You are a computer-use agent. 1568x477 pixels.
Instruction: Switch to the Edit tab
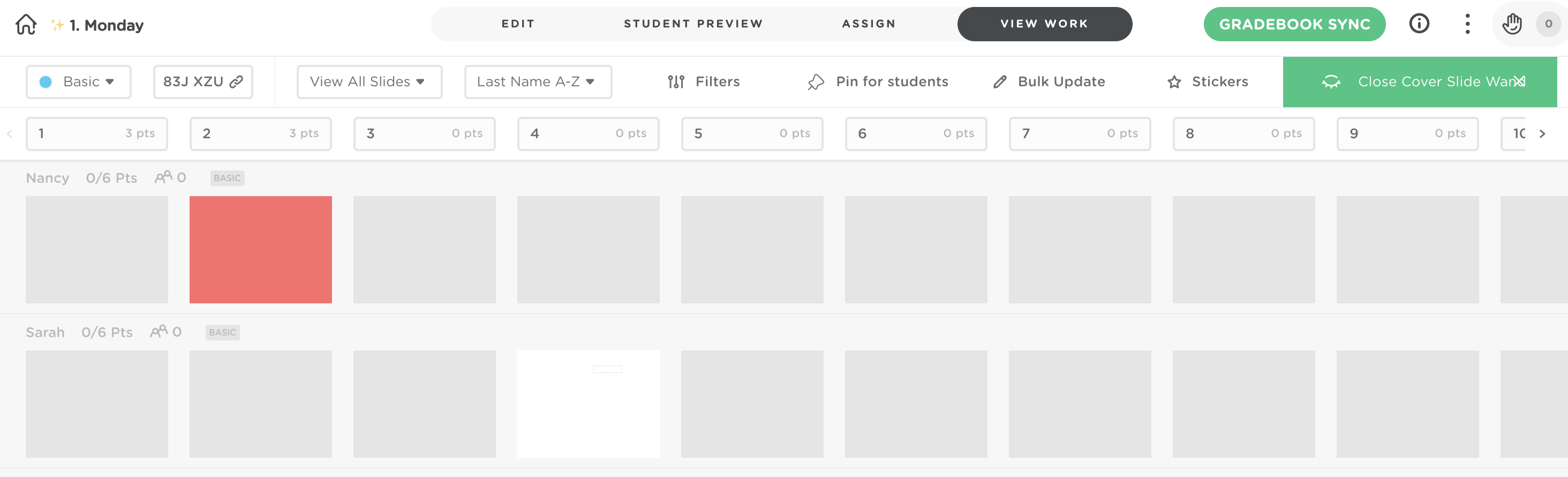coord(518,24)
